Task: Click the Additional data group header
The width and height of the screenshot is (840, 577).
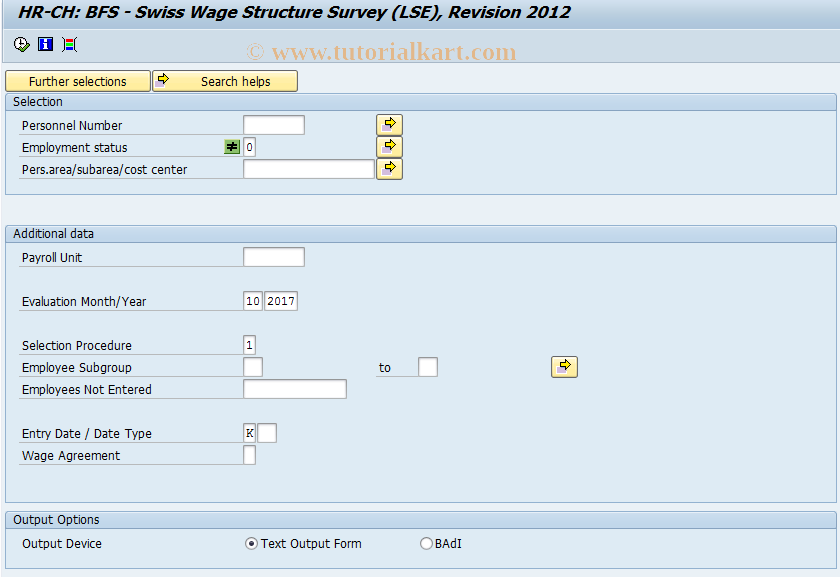Action: pos(53,234)
